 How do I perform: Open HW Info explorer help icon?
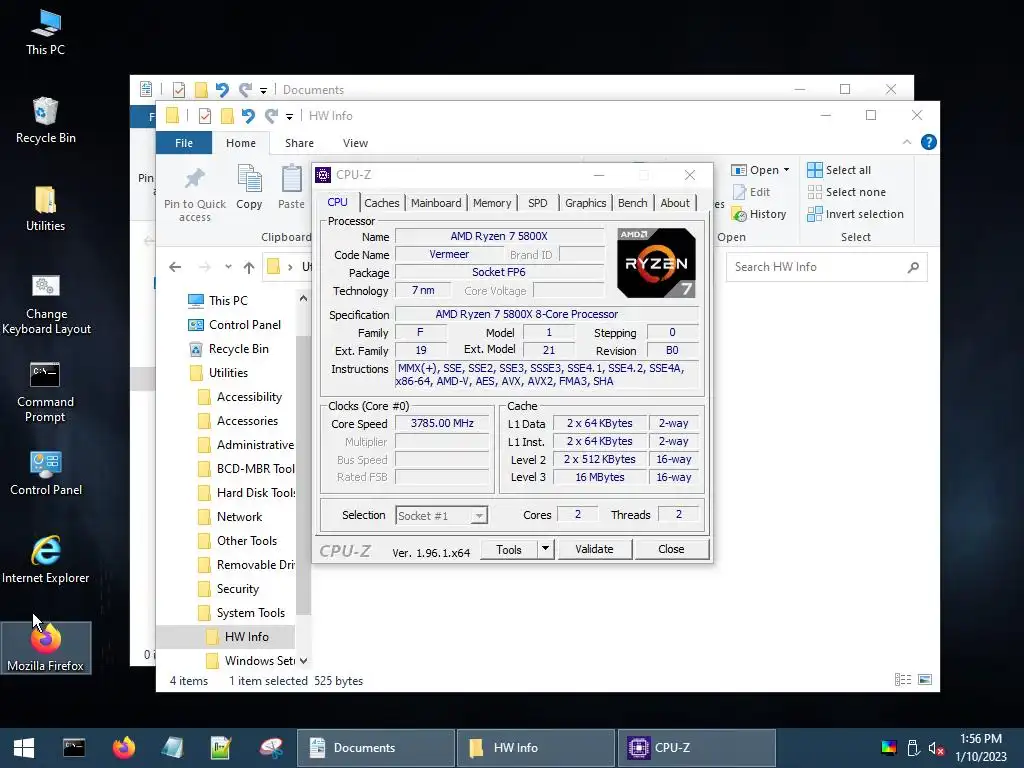pos(928,142)
